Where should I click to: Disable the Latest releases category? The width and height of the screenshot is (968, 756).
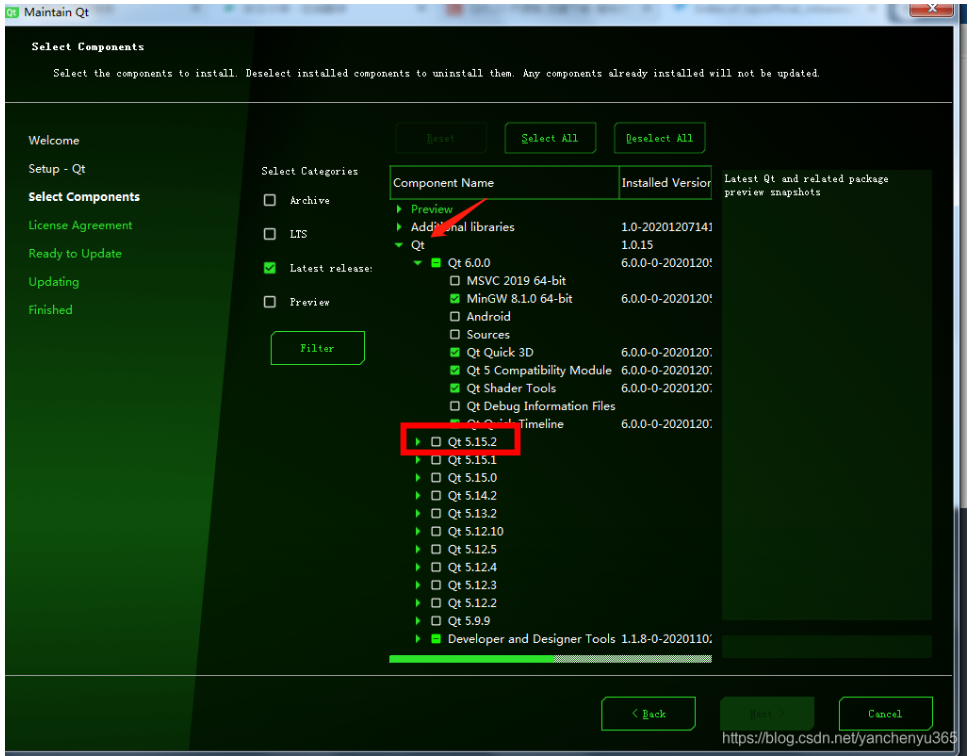269,268
